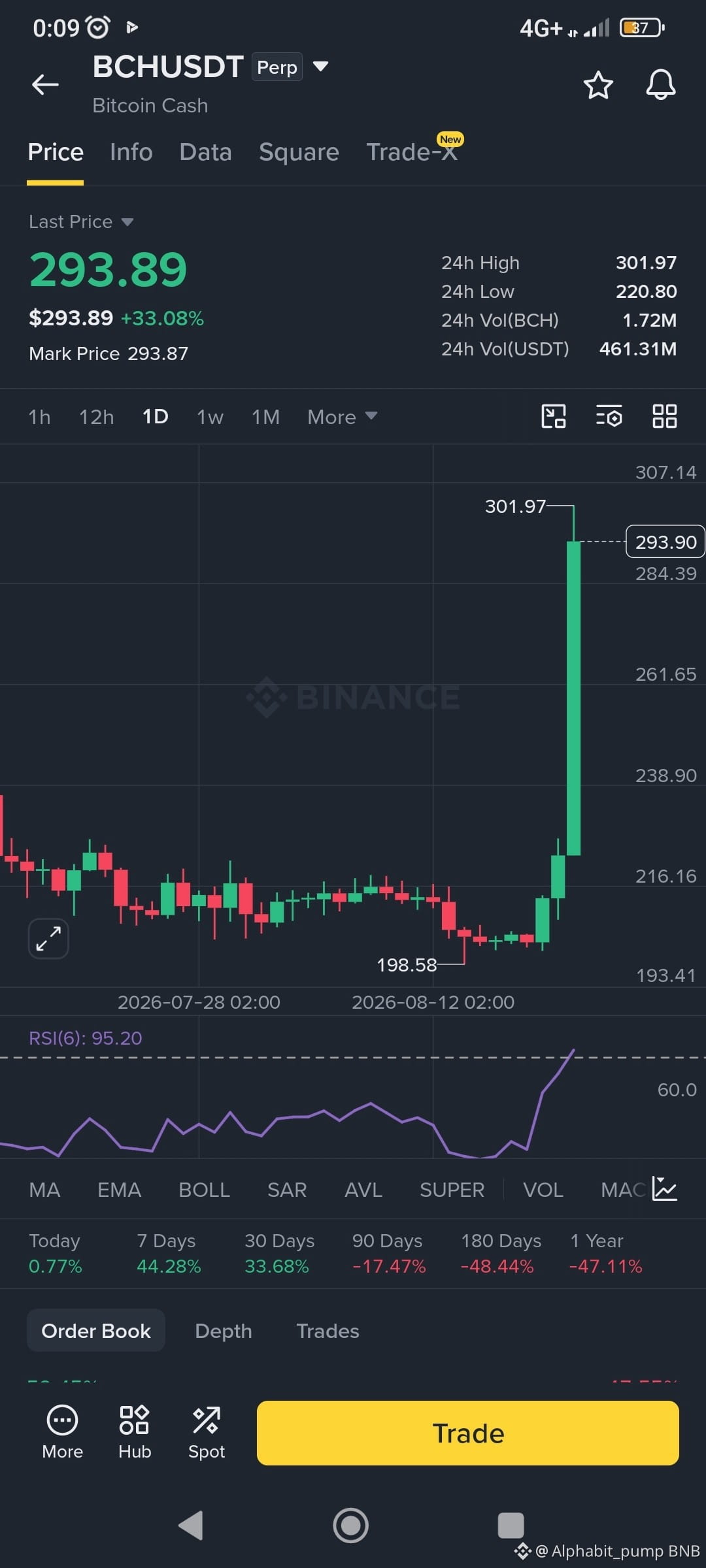This screenshot has width=706, height=1568.
Task: Select the 1h timeframe
Action: pyautogui.click(x=39, y=417)
